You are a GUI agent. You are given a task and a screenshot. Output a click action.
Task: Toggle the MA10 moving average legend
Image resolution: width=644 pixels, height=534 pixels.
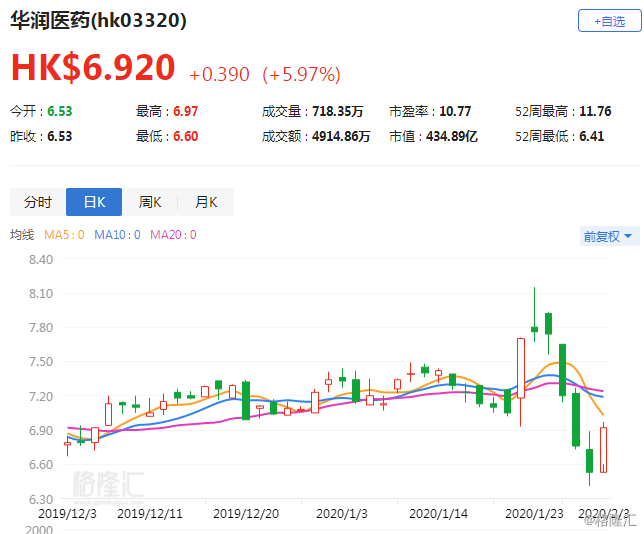pos(119,235)
